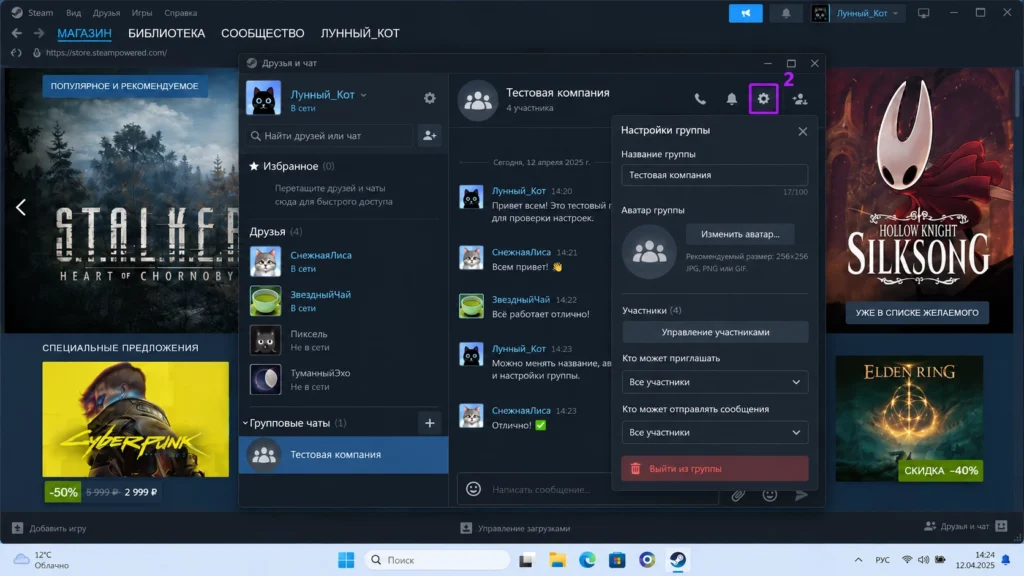Show hidden tray icons chevron
This screenshot has height=576, width=1024.
click(x=858, y=560)
